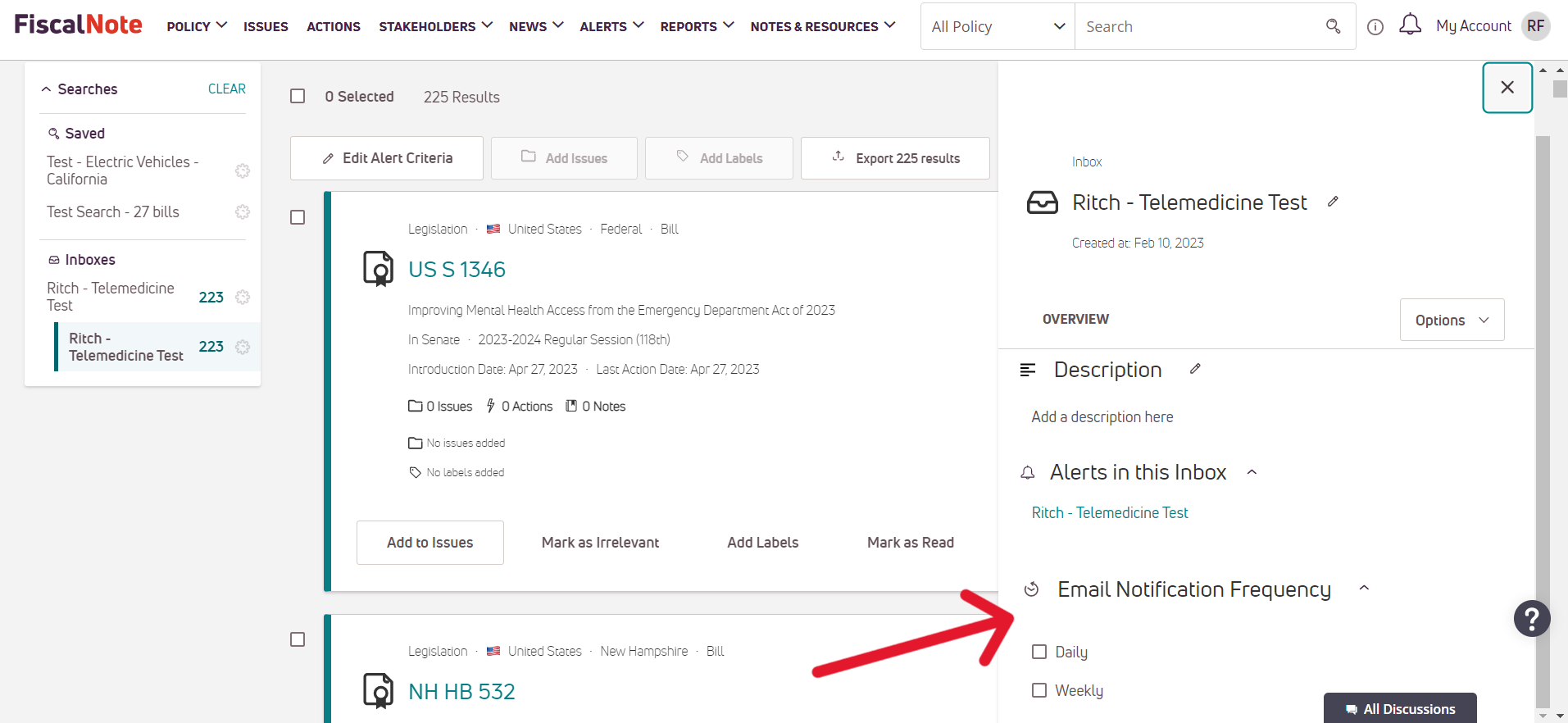Open settings gear for Test - Electric Vehicles search
The height and width of the screenshot is (723, 1568).
click(243, 171)
